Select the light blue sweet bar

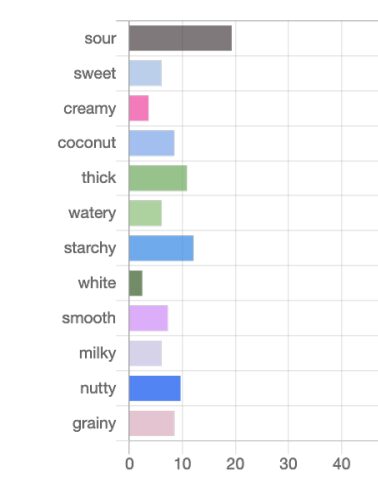tap(145, 73)
